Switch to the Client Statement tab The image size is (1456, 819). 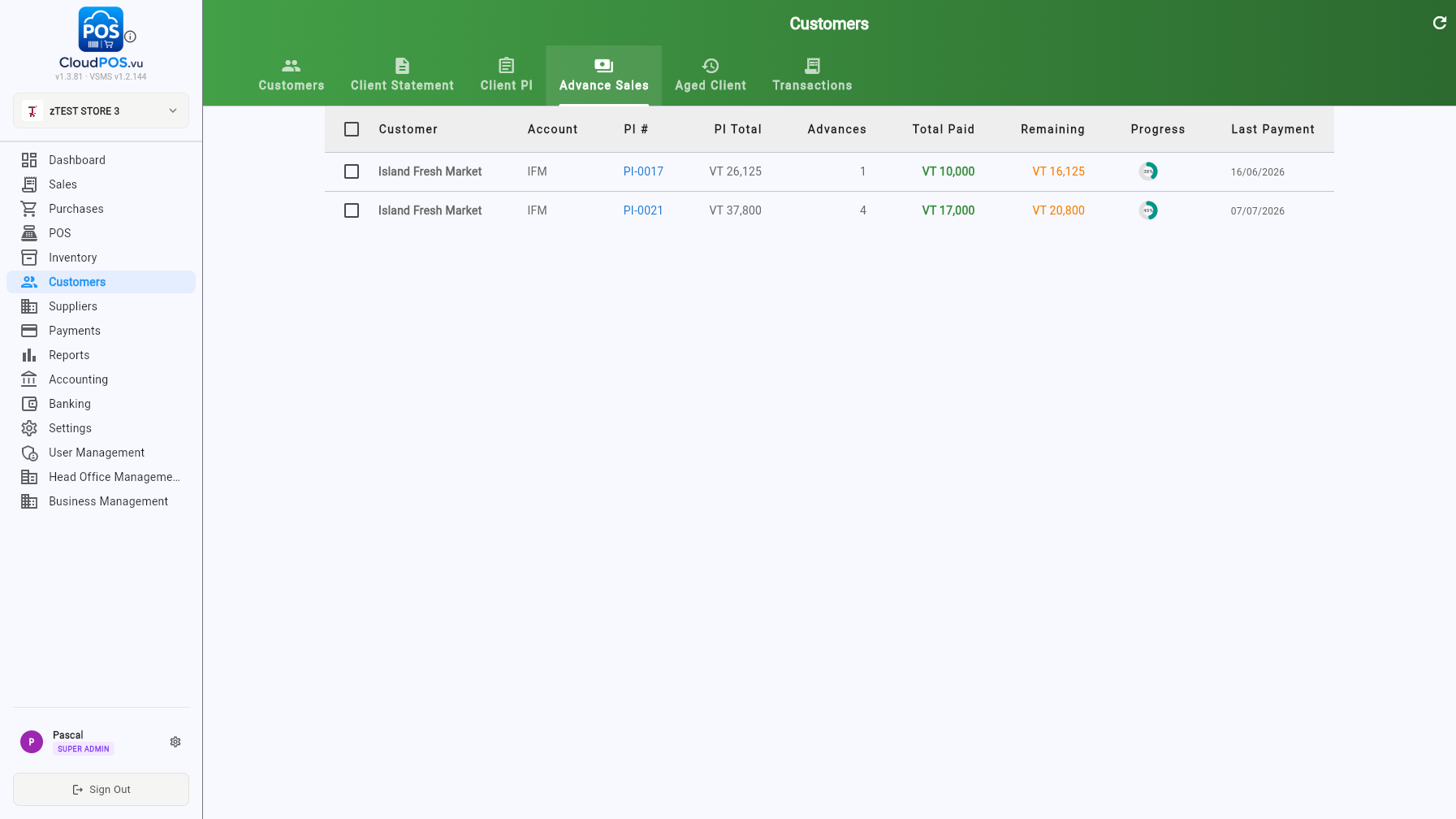(402, 76)
